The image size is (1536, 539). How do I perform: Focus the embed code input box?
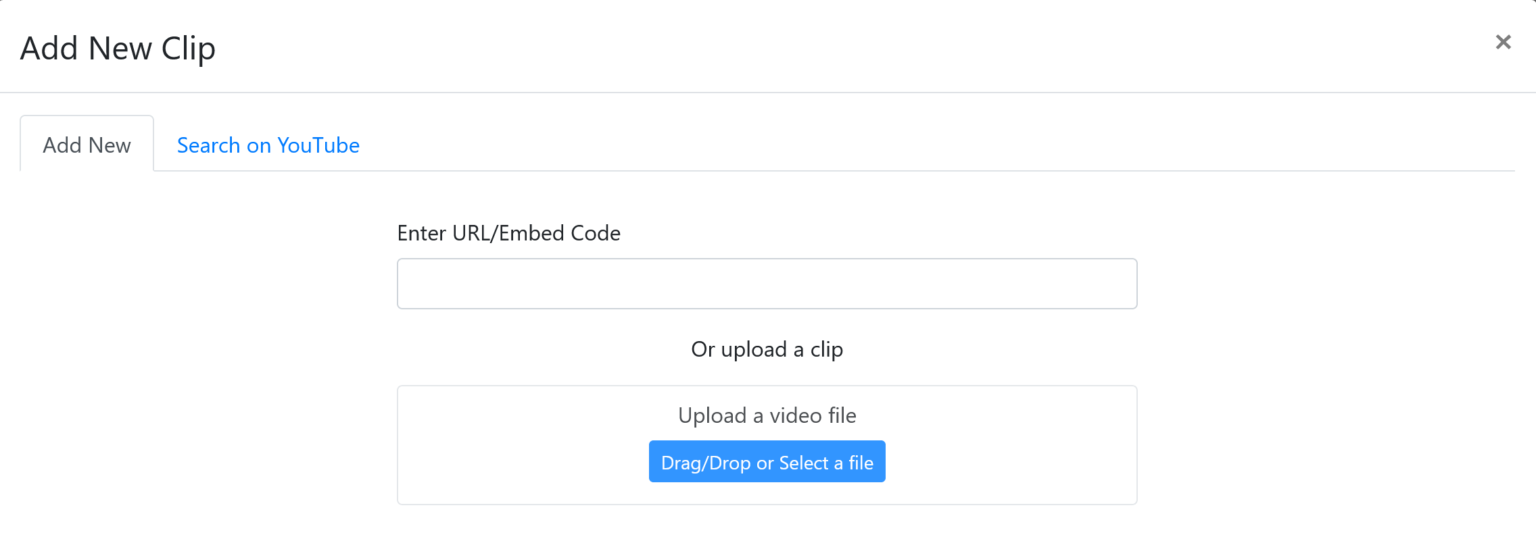click(x=766, y=284)
